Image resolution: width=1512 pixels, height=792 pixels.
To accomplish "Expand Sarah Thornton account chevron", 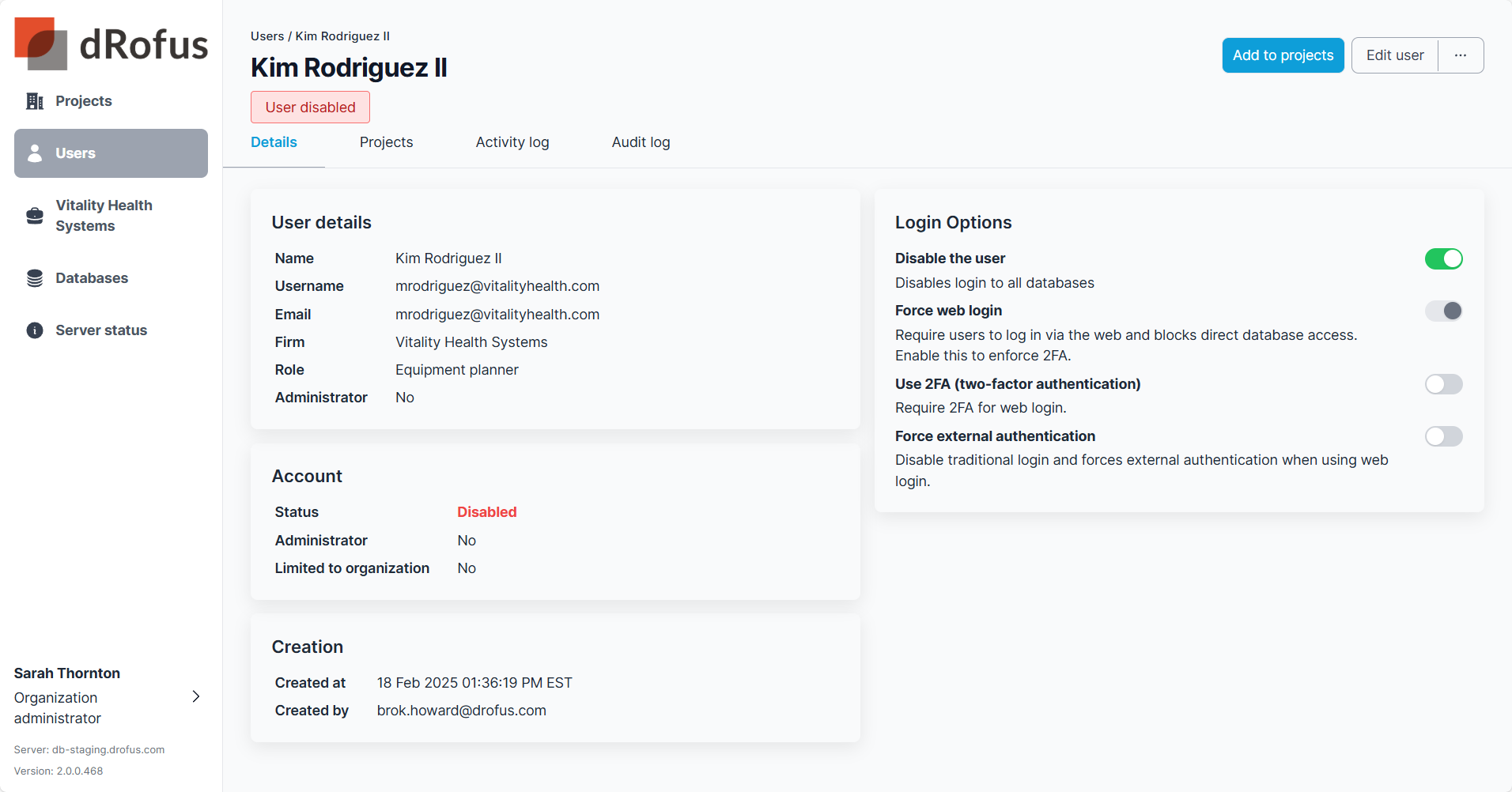I will pos(196,696).
